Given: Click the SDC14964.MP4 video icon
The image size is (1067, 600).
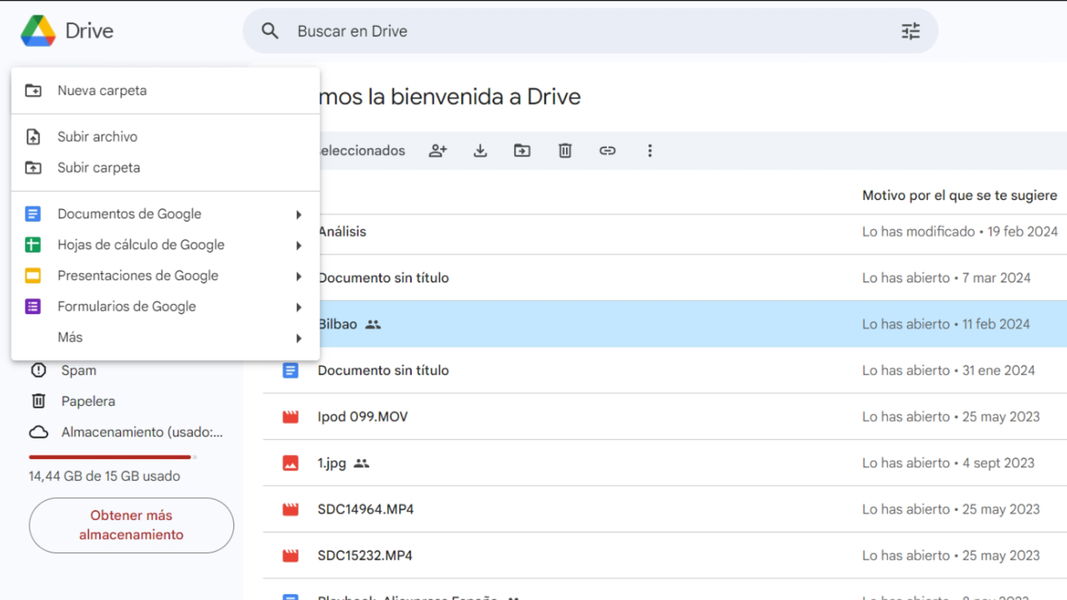Looking at the screenshot, I should (291, 509).
